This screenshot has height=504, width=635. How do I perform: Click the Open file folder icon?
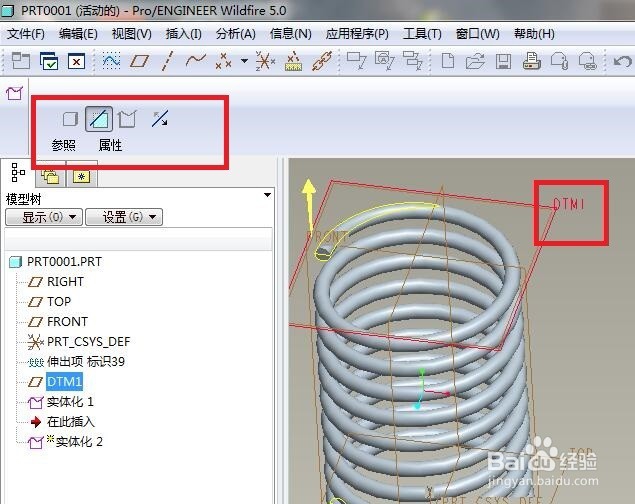click(475, 62)
